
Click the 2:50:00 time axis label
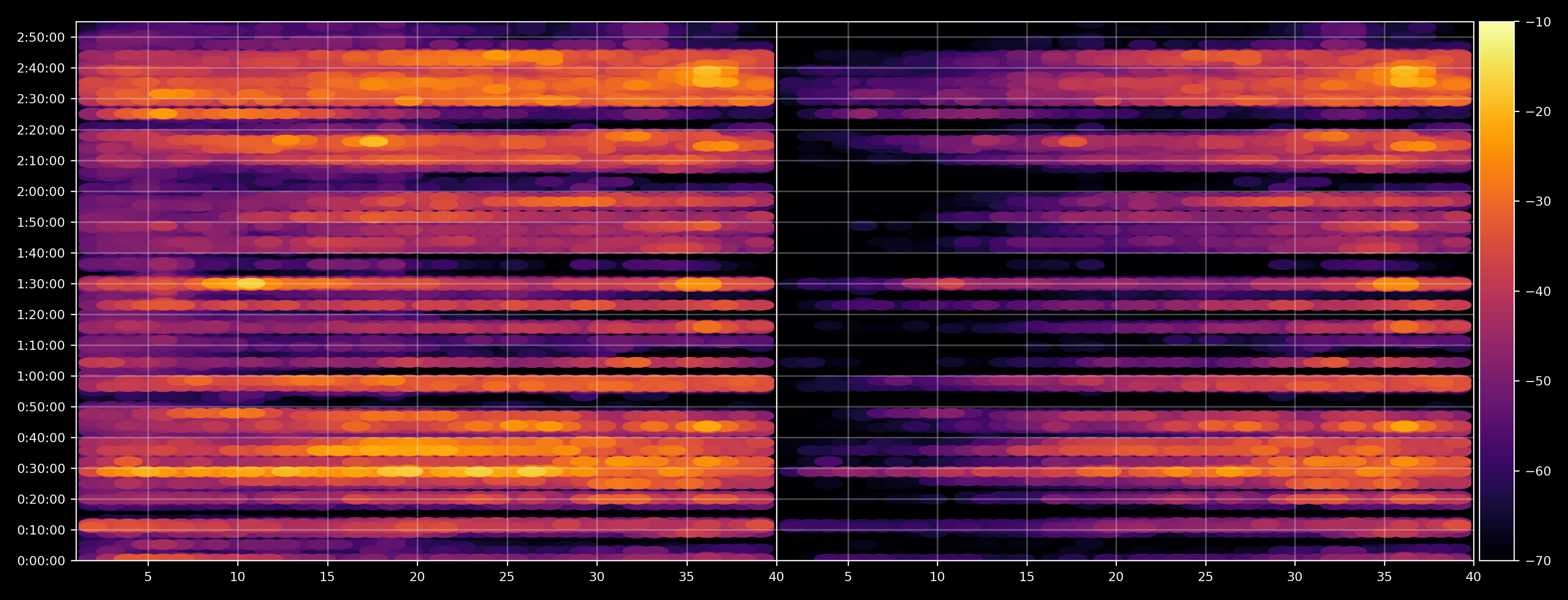41,37
